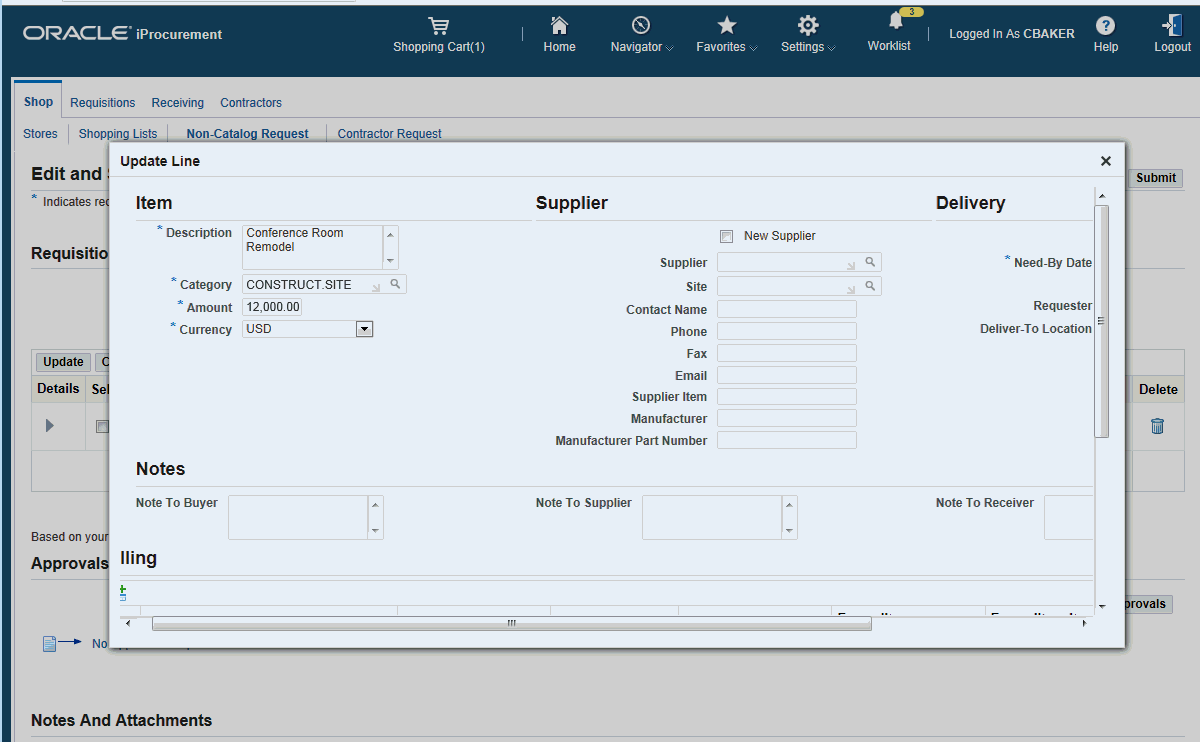Click Note To Buyer scroll-down arrow
Viewport: 1200px width, 742px height.
point(376,531)
